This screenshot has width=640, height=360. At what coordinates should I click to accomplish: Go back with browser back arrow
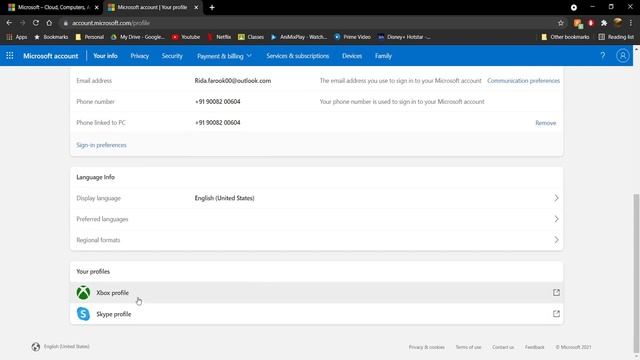coord(9,23)
